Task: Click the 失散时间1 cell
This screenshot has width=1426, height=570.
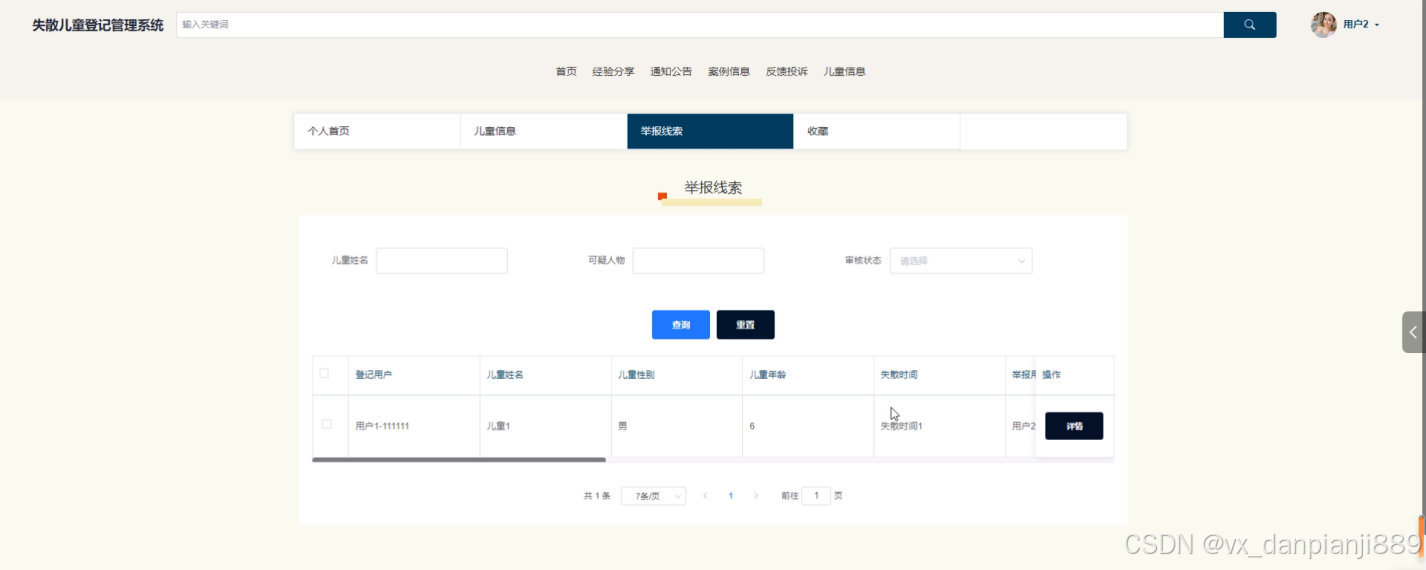Action: pyautogui.click(x=940, y=426)
